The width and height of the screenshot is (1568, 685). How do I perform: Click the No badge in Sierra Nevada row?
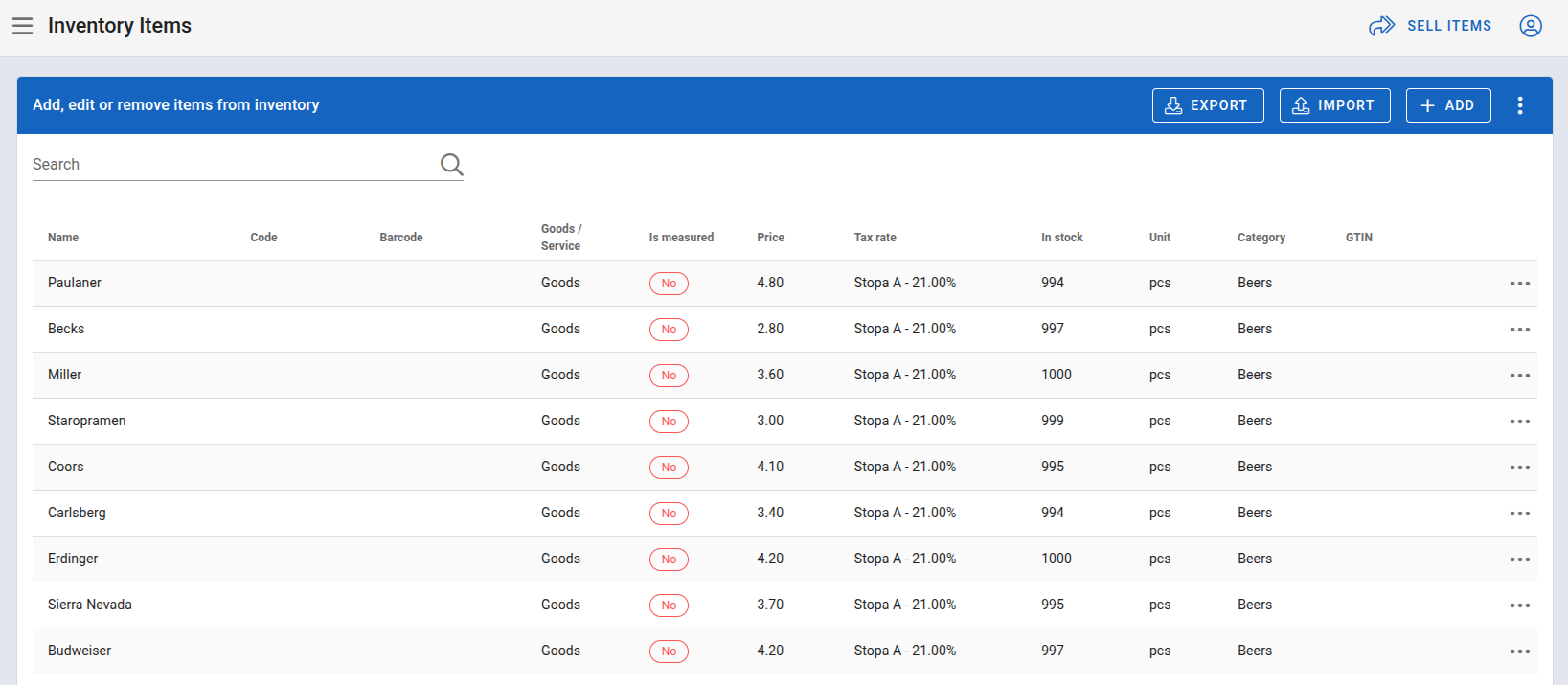[x=669, y=605]
